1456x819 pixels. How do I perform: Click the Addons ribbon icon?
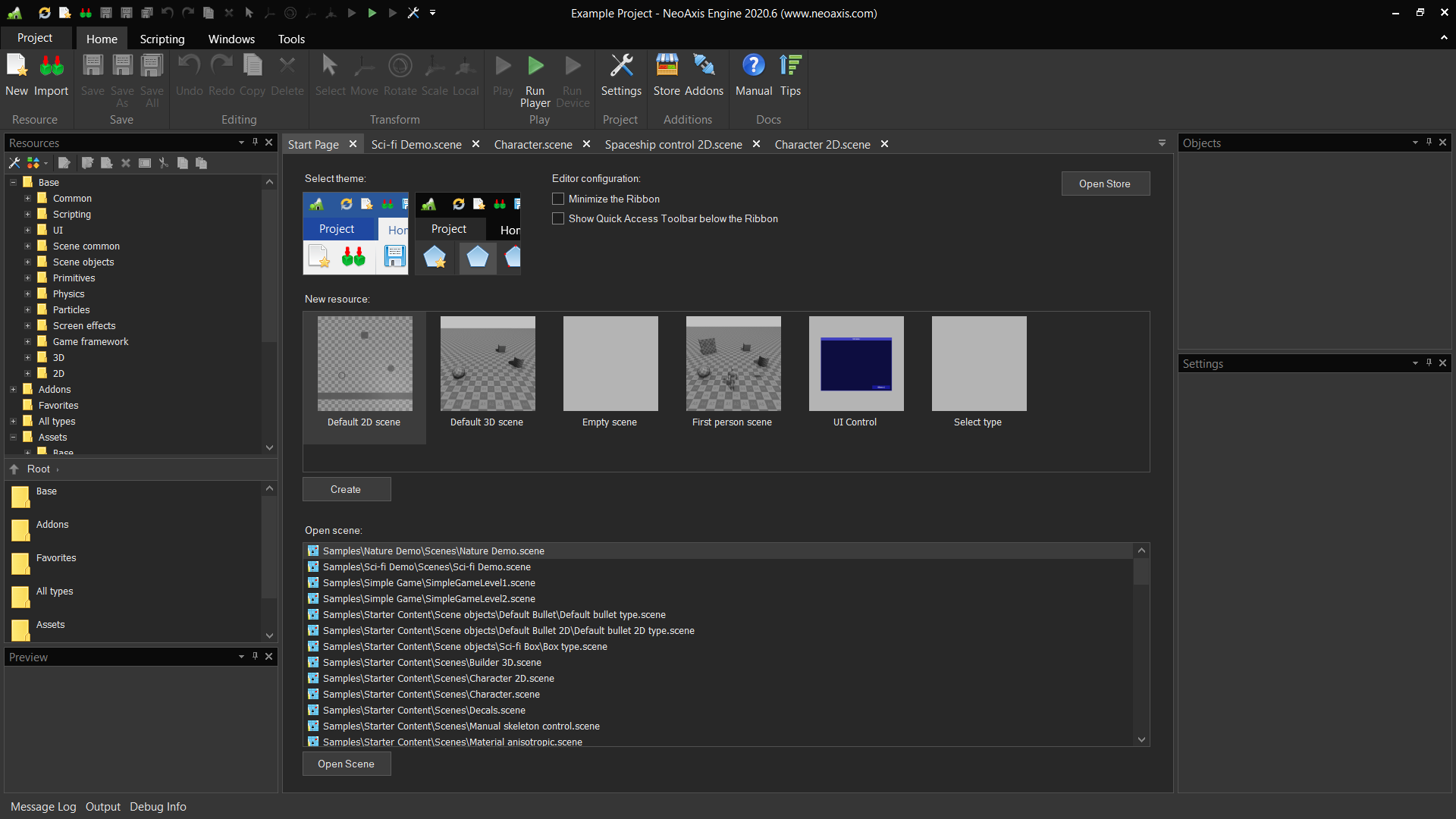click(704, 67)
